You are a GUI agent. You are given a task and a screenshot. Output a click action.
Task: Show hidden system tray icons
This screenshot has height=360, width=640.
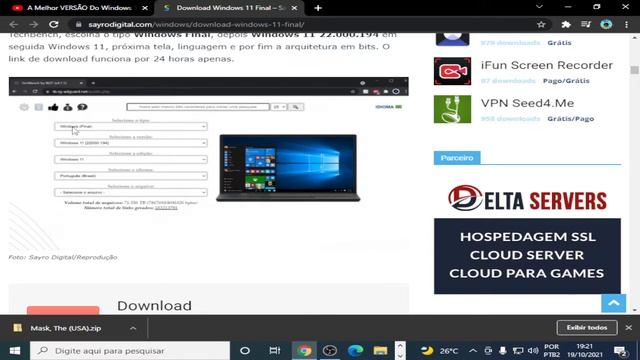tap(473, 351)
